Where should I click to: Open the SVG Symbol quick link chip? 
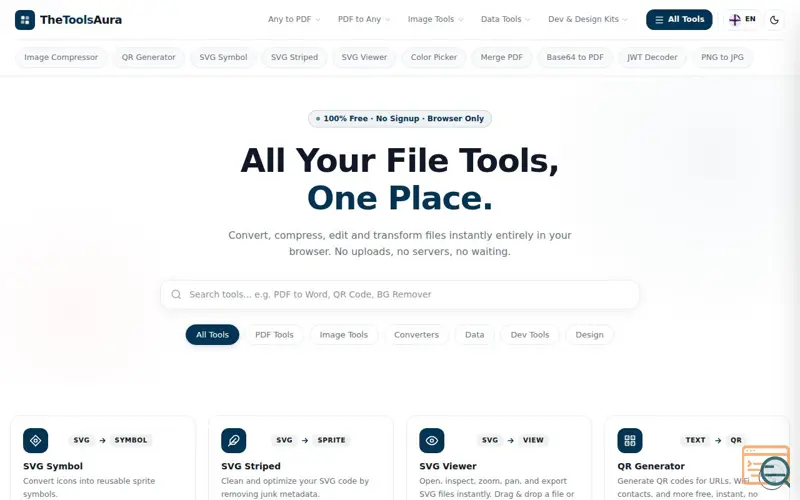tap(223, 57)
